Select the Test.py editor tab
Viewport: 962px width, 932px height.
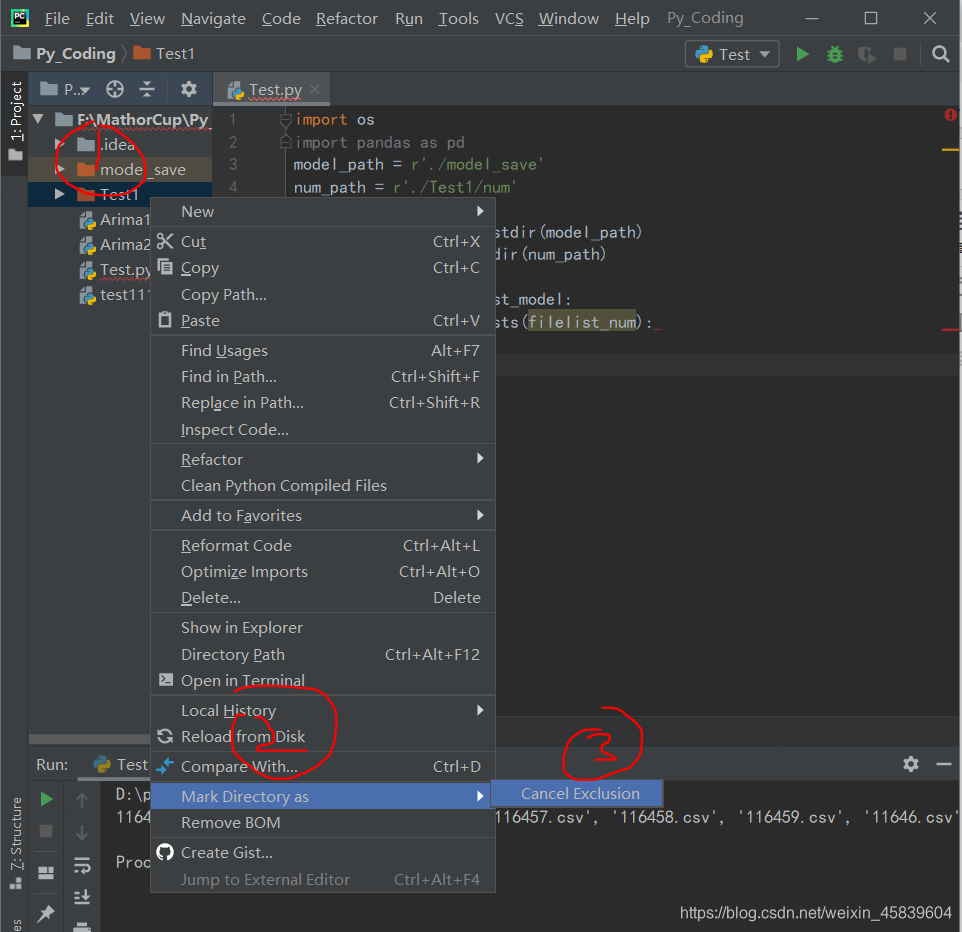[272, 90]
